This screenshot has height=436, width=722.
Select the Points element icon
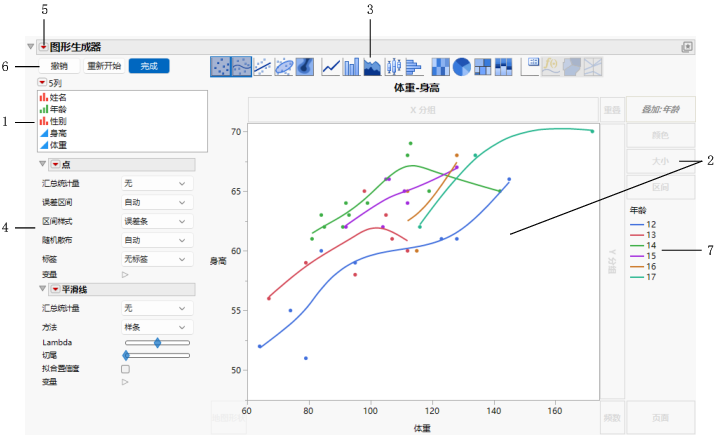click(x=221, y=67)
